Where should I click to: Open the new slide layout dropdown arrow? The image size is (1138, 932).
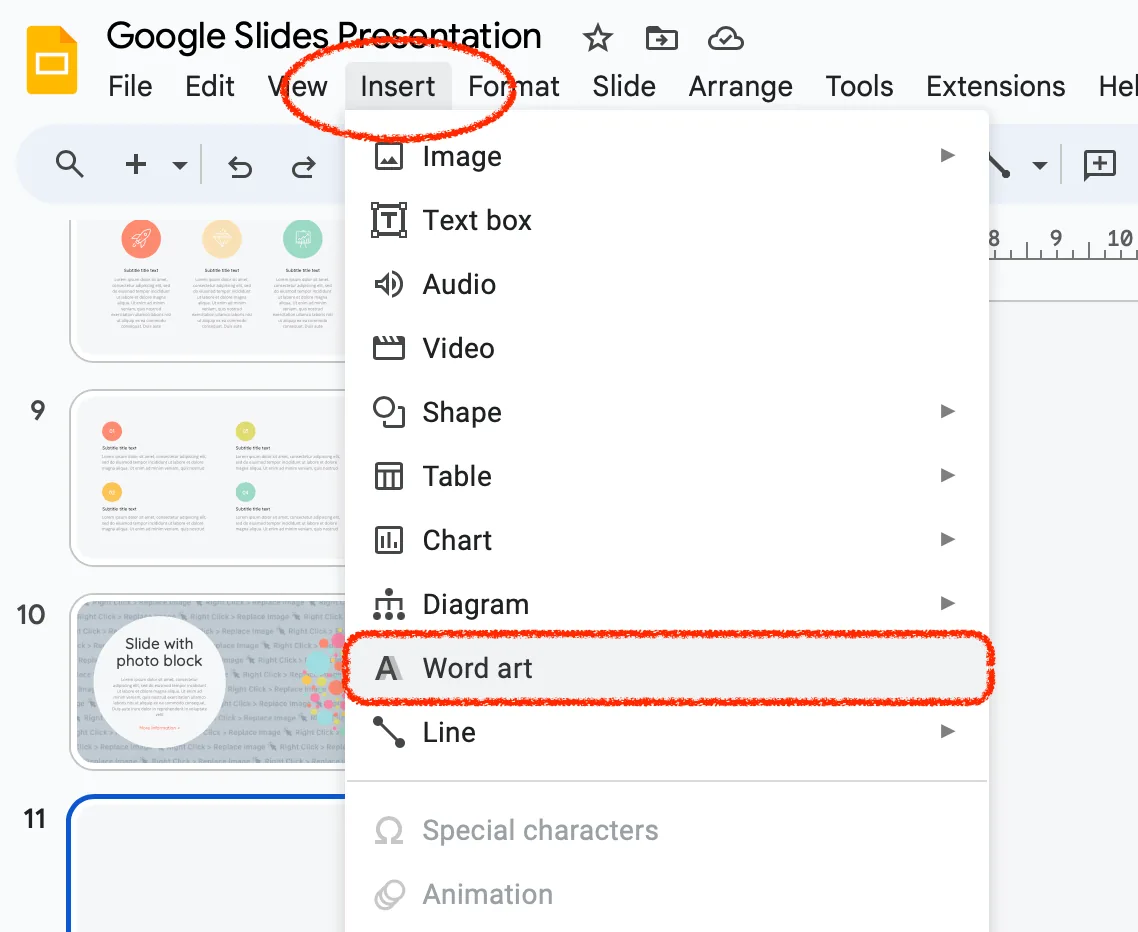[179, 165]
